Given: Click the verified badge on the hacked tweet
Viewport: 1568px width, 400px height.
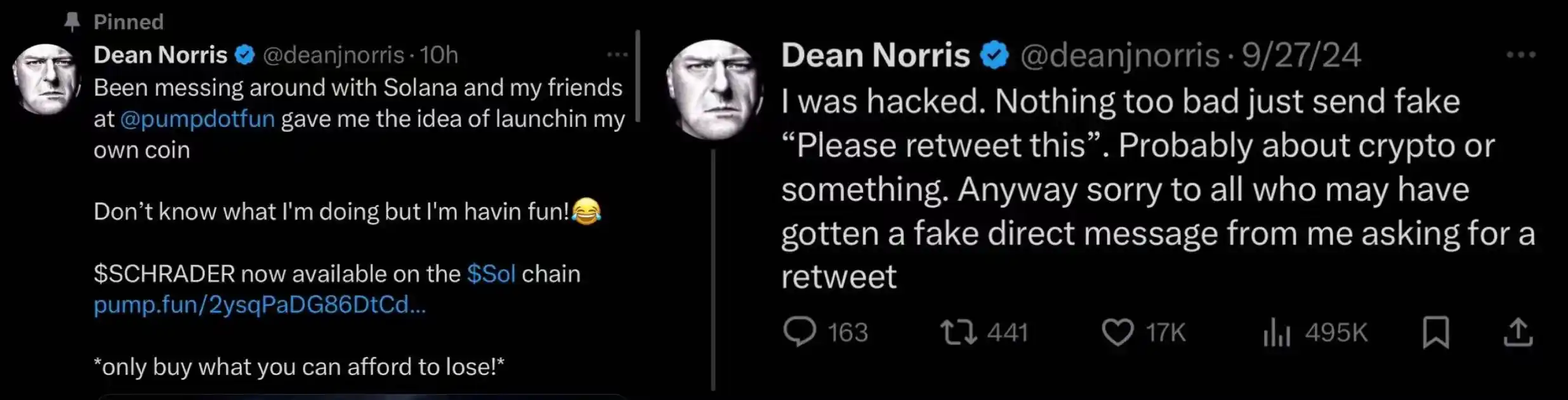Looking at the screenshot, I should (994, 55).
